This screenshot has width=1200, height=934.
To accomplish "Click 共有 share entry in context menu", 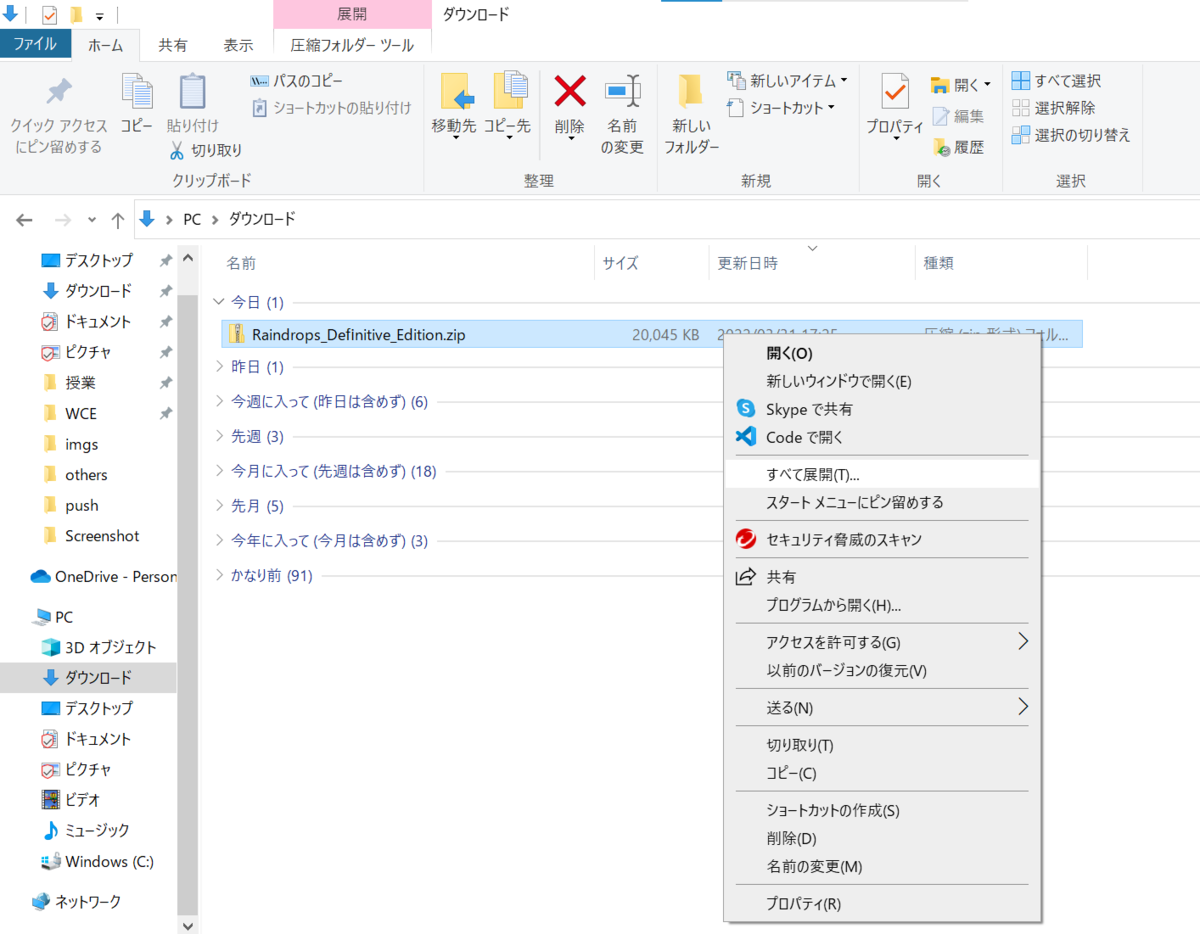I will tap(881, 577).
